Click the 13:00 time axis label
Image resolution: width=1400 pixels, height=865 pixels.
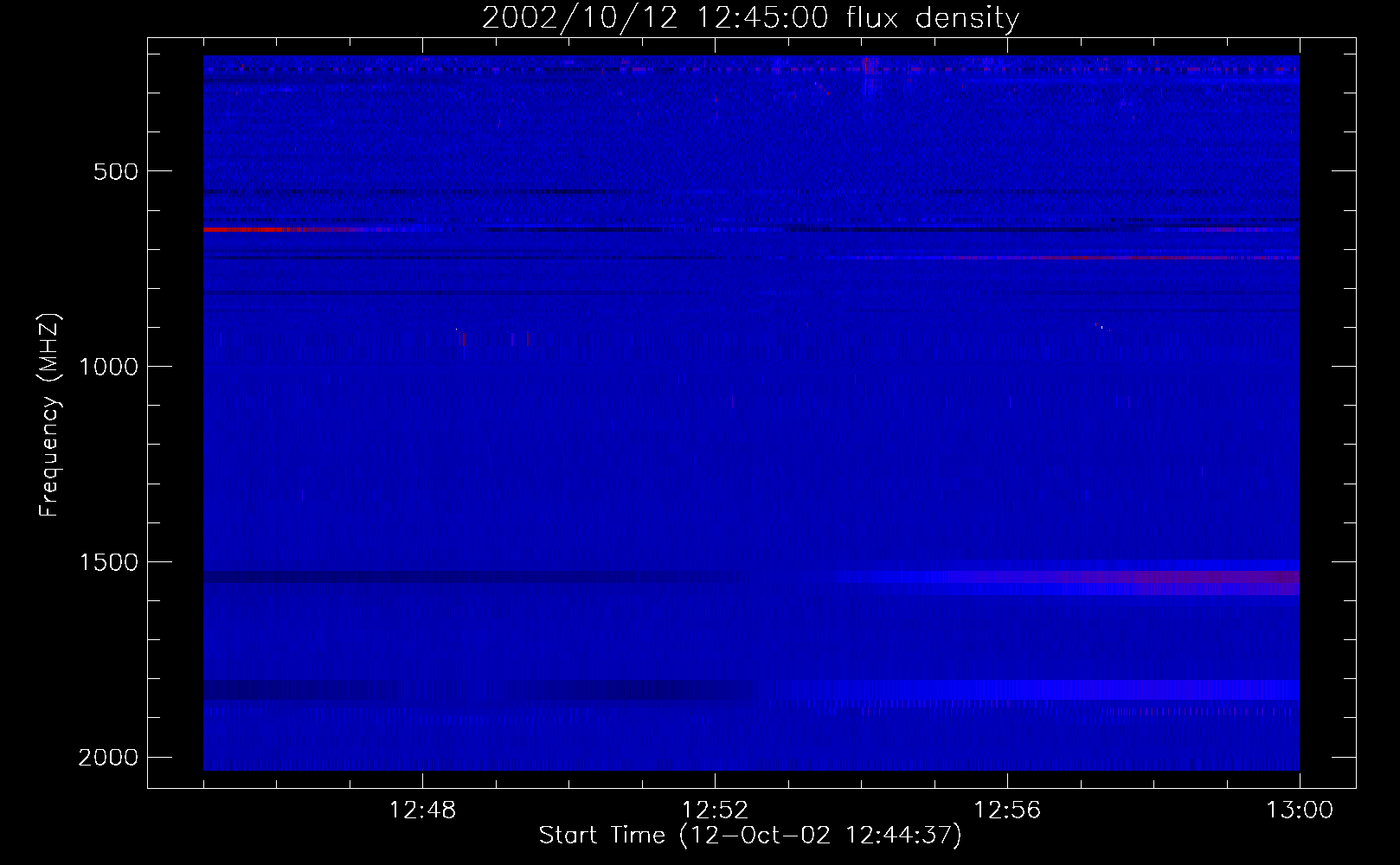pyautogui.click(x=1300, y=811)
